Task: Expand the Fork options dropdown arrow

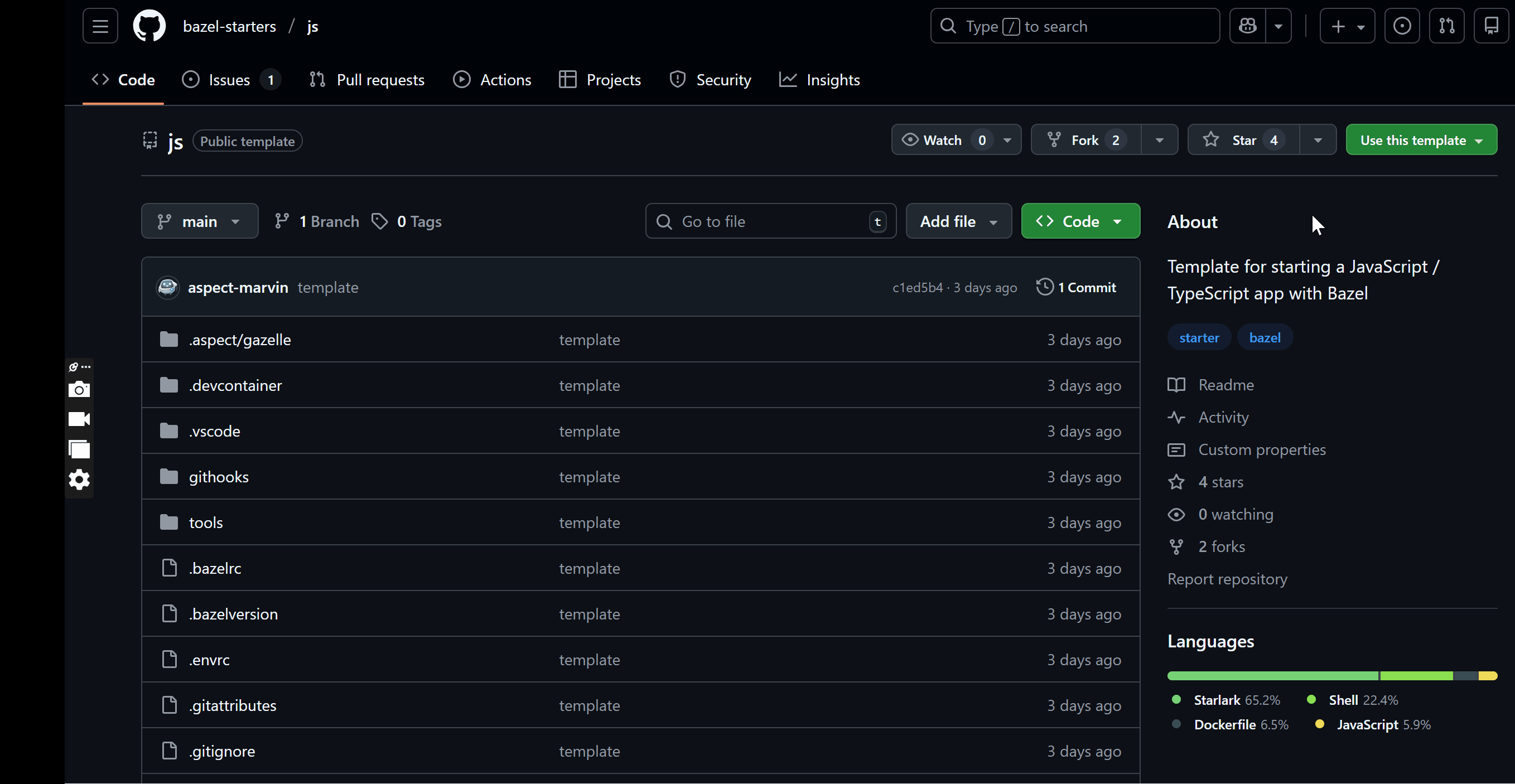Action: 1160,140
